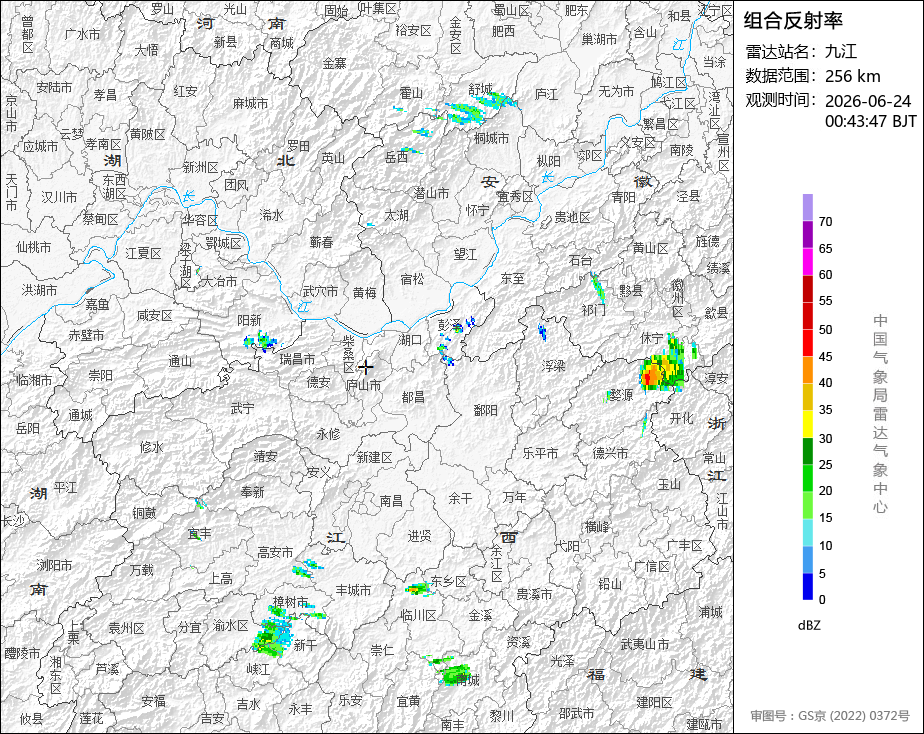Click the 麻城市 label
Image resolution: width=924 pixels, height=734 pixels.
coord(250,103)
